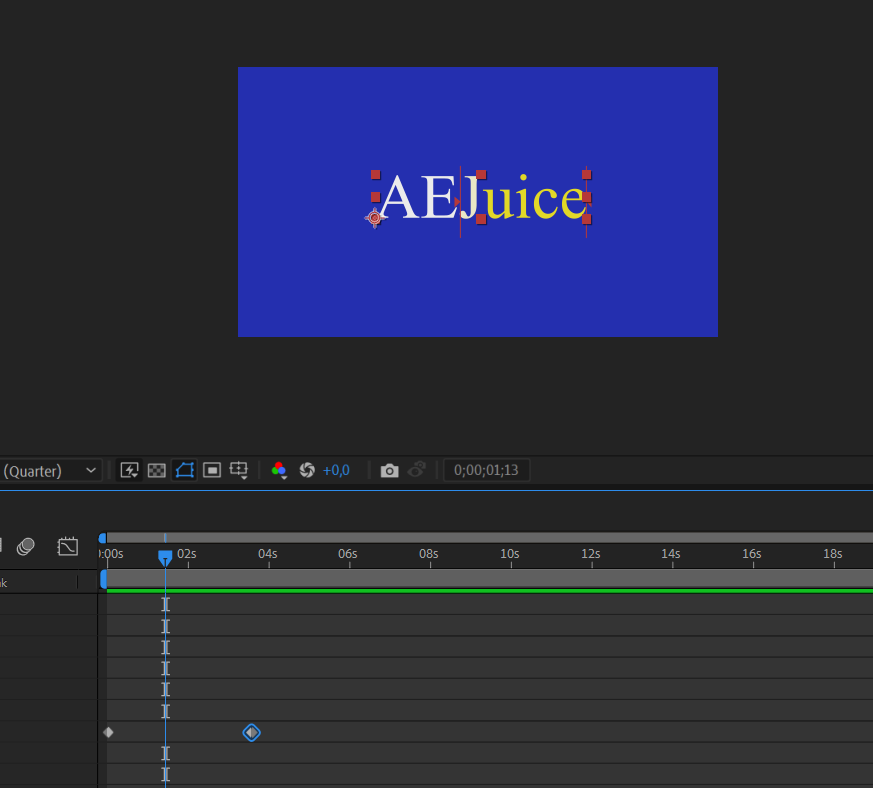Click the +0,0 exposure value
The image size is (873, 788).
coord(336,471)
